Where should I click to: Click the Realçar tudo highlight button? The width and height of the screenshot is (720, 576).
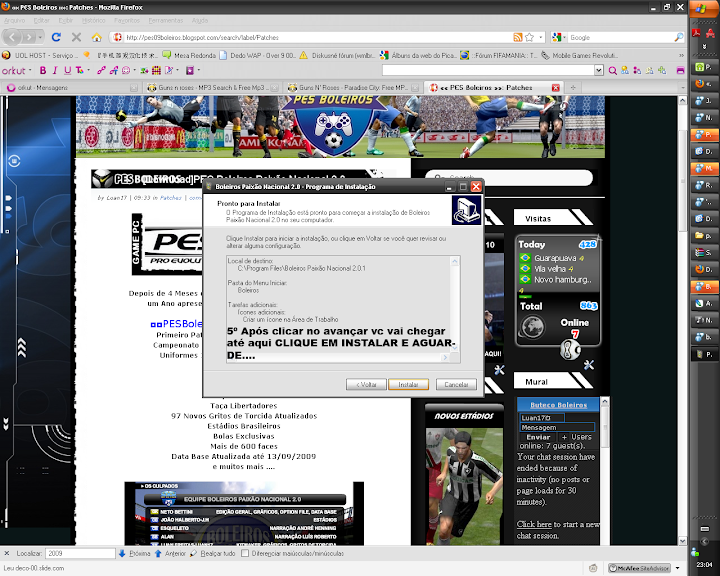pyautogui.click(x=214, y=553)
